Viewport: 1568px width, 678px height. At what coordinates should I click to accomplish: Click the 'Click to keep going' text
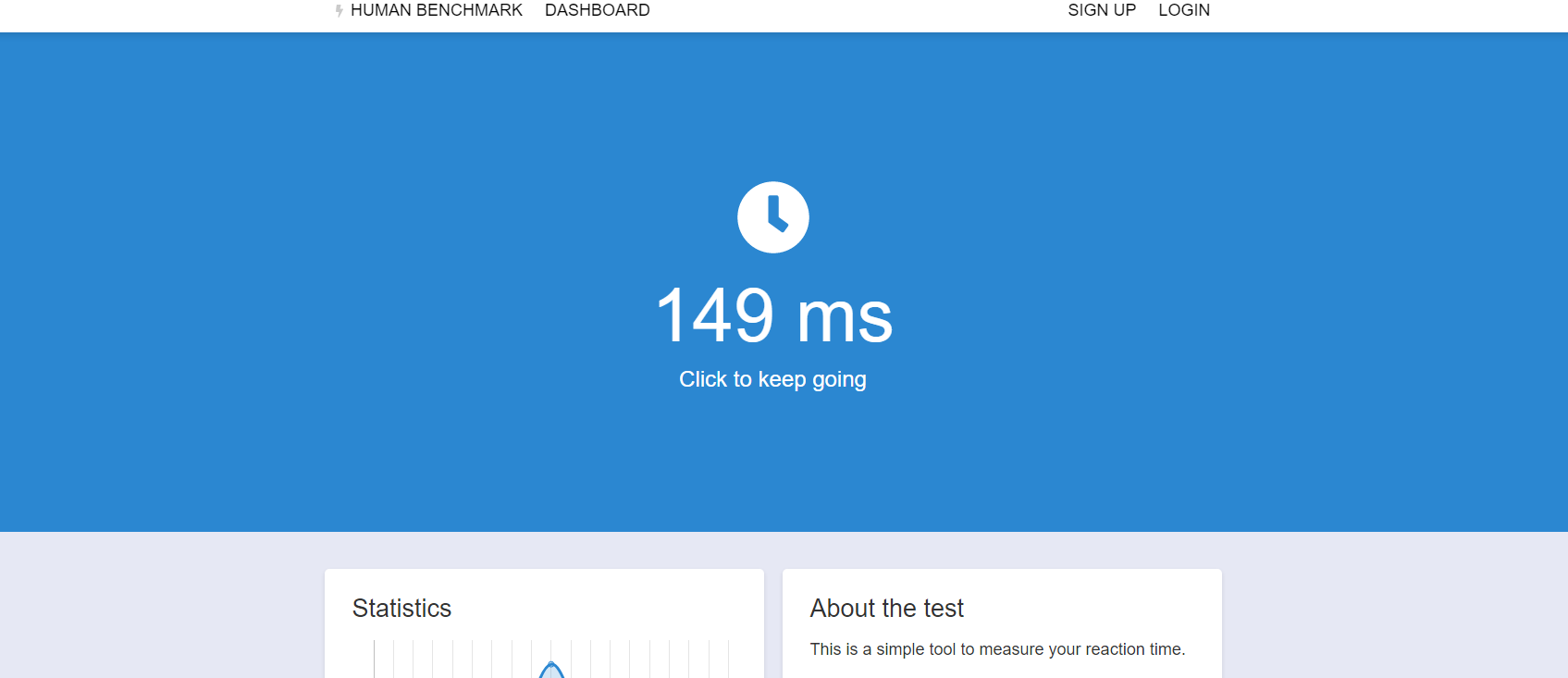point(772,379)
